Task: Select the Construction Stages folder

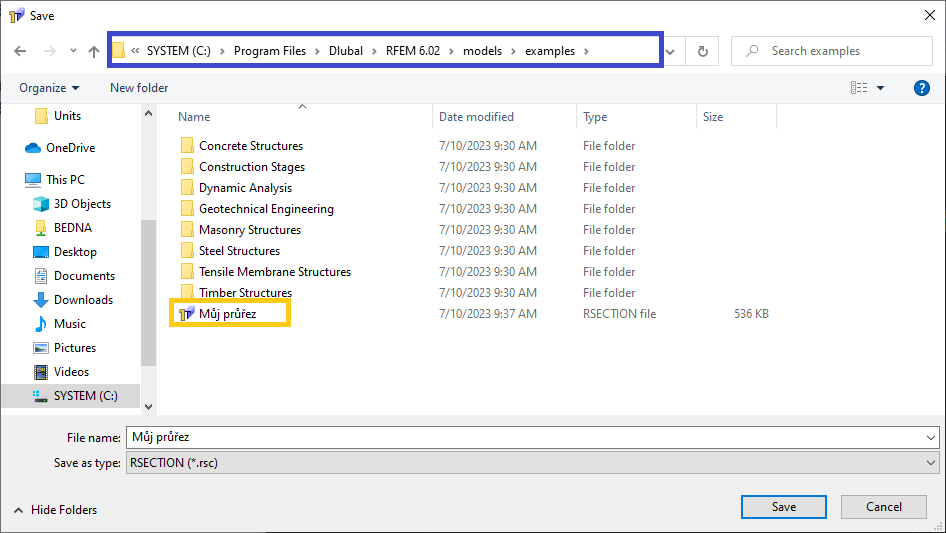Action: point(252,167)
